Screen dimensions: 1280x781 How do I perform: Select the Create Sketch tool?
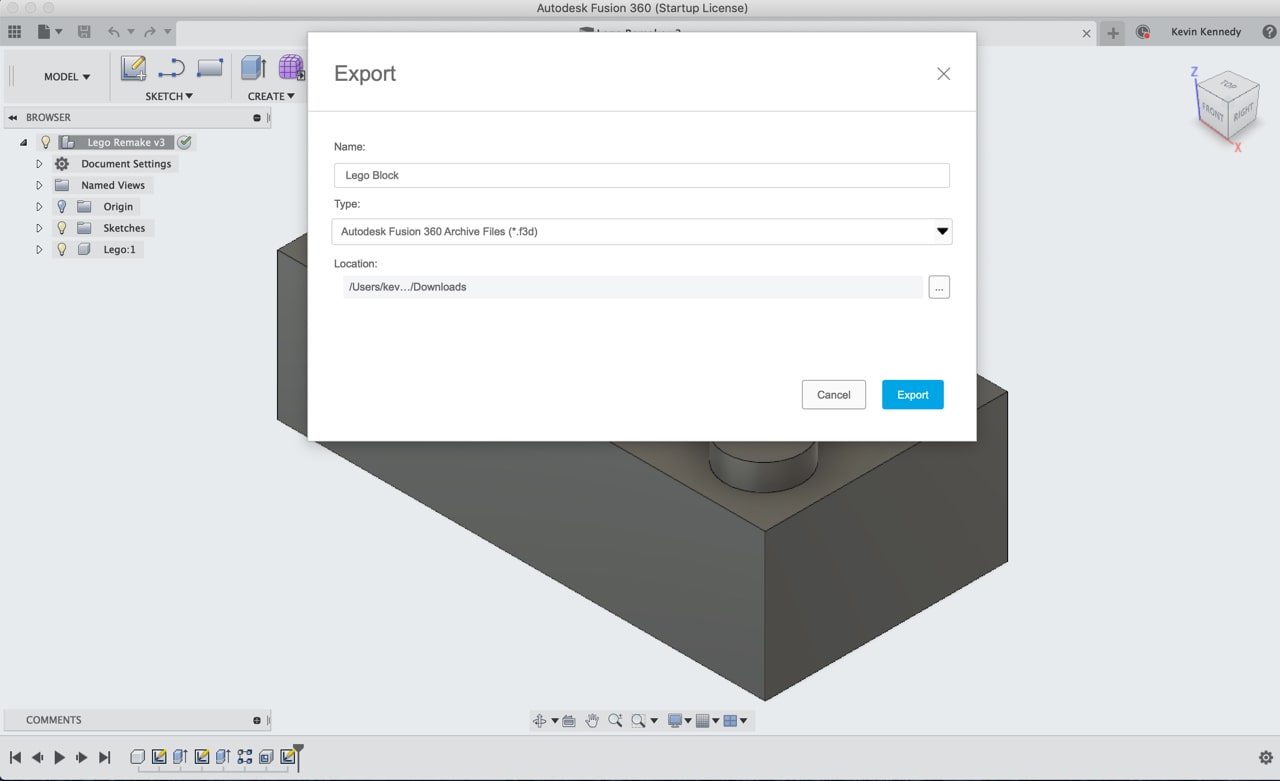(x=133, y=68)
